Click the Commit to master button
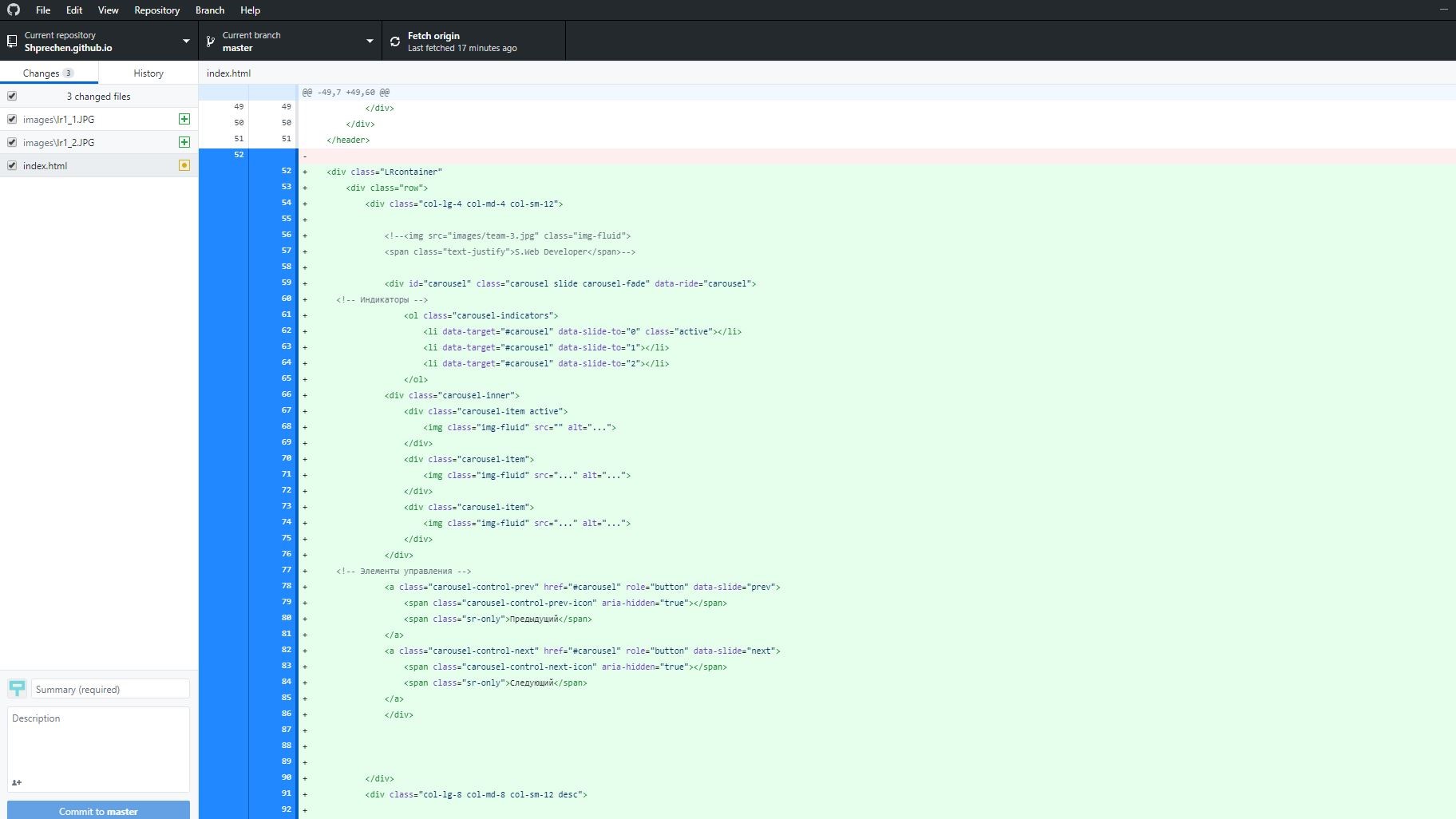This screenshot has height=819, width=1456. 98,810
